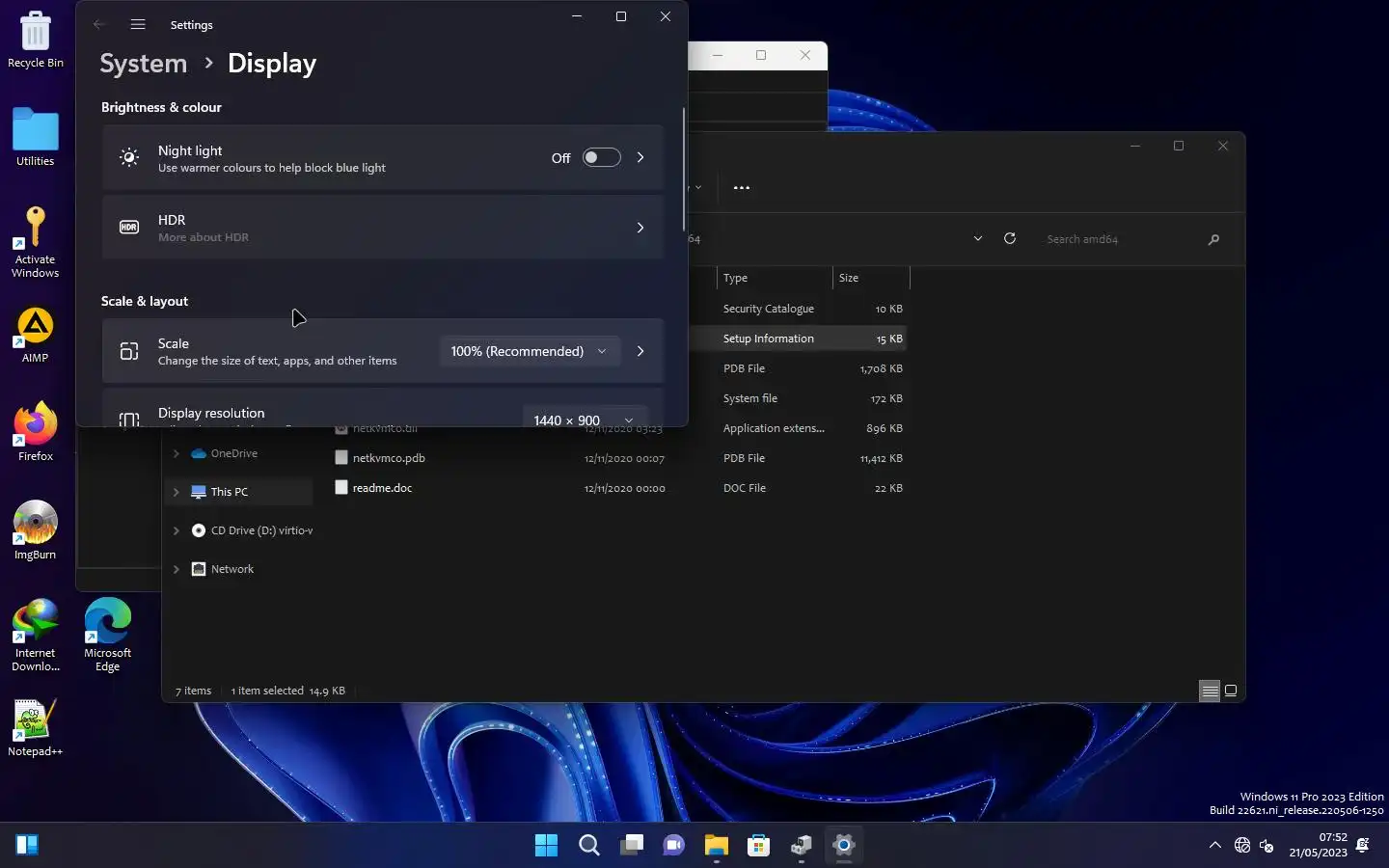Screen dimensions: 1389x868
Task: Launch Firefox from the desktop
Action: [36, 432]
